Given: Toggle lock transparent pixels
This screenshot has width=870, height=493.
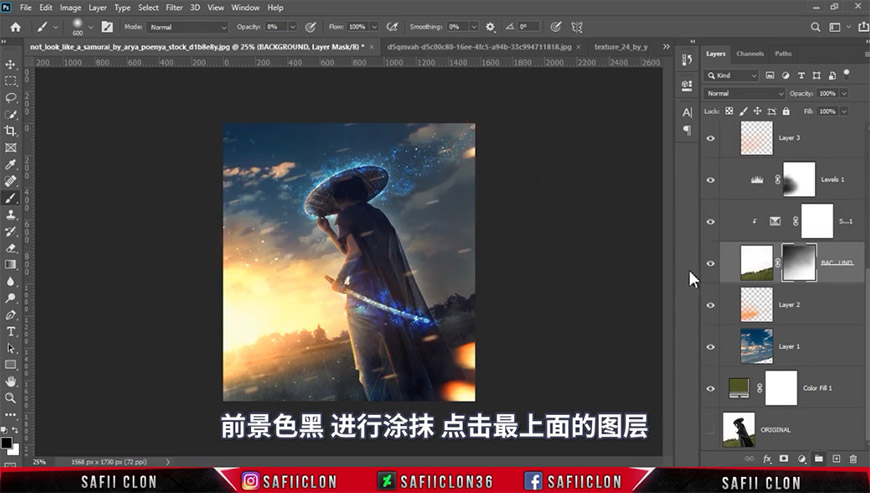Looking at the screenshot, I should (x=729, y=111).
